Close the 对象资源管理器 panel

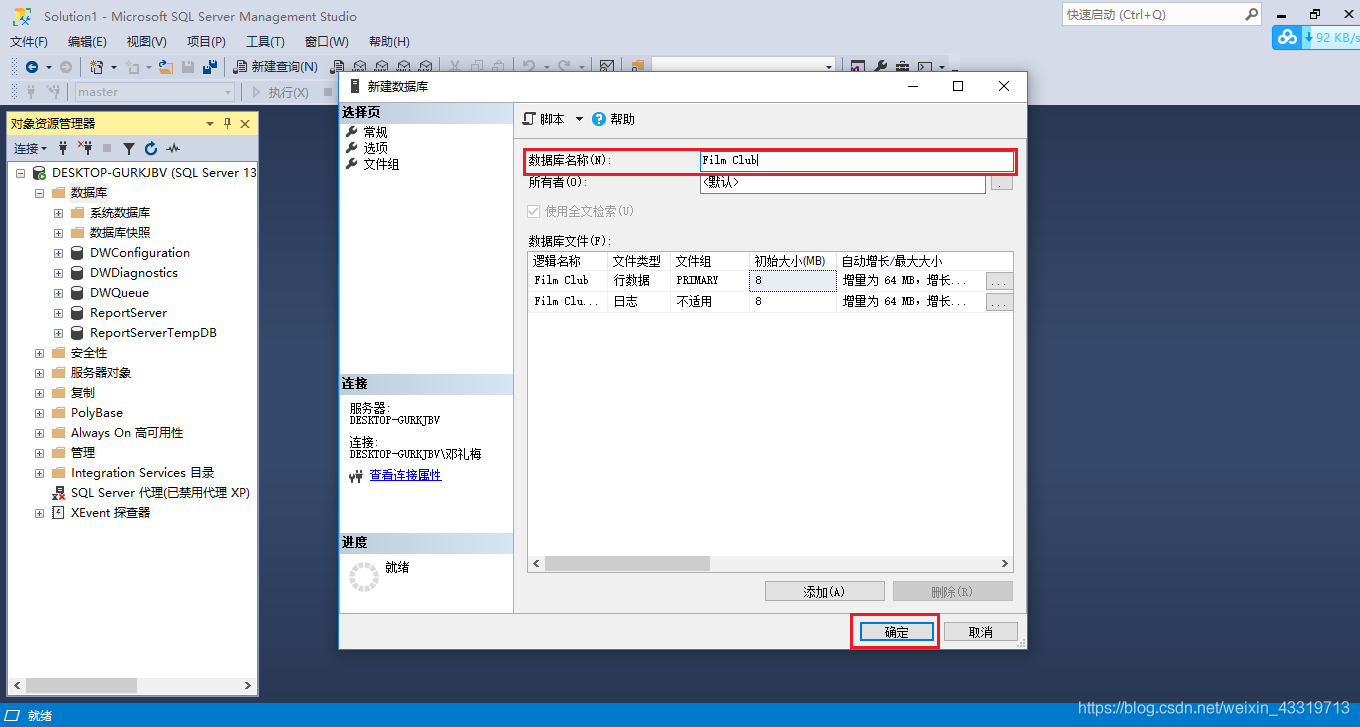click(245, 123)
